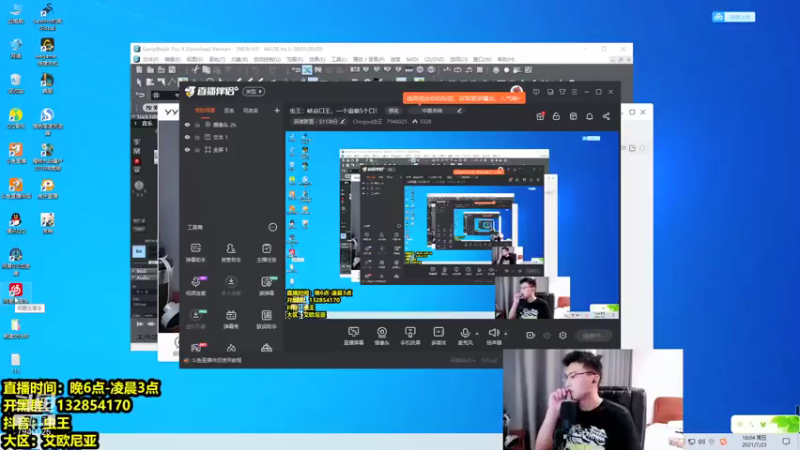Mute the 麦克风 microphone
Viewport: 800px width, 450px height.
465,336
